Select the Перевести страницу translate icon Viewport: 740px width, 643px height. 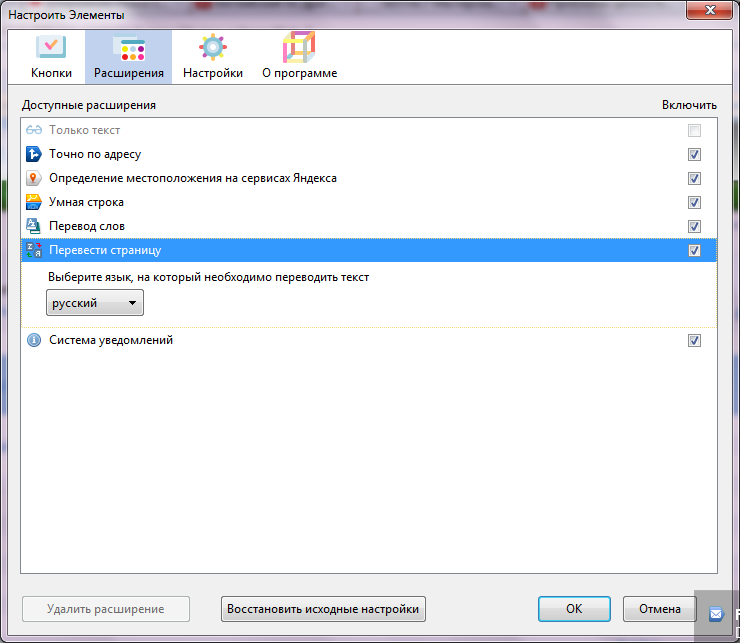point(34,250)
